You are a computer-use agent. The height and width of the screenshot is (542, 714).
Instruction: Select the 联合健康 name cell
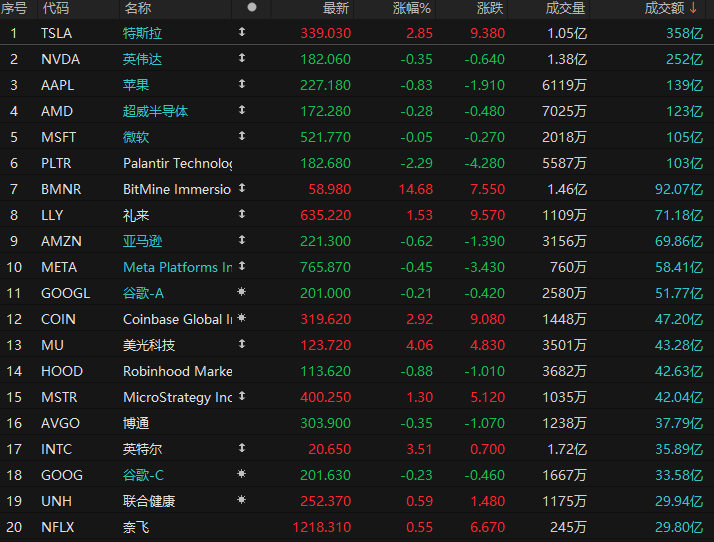149,501
